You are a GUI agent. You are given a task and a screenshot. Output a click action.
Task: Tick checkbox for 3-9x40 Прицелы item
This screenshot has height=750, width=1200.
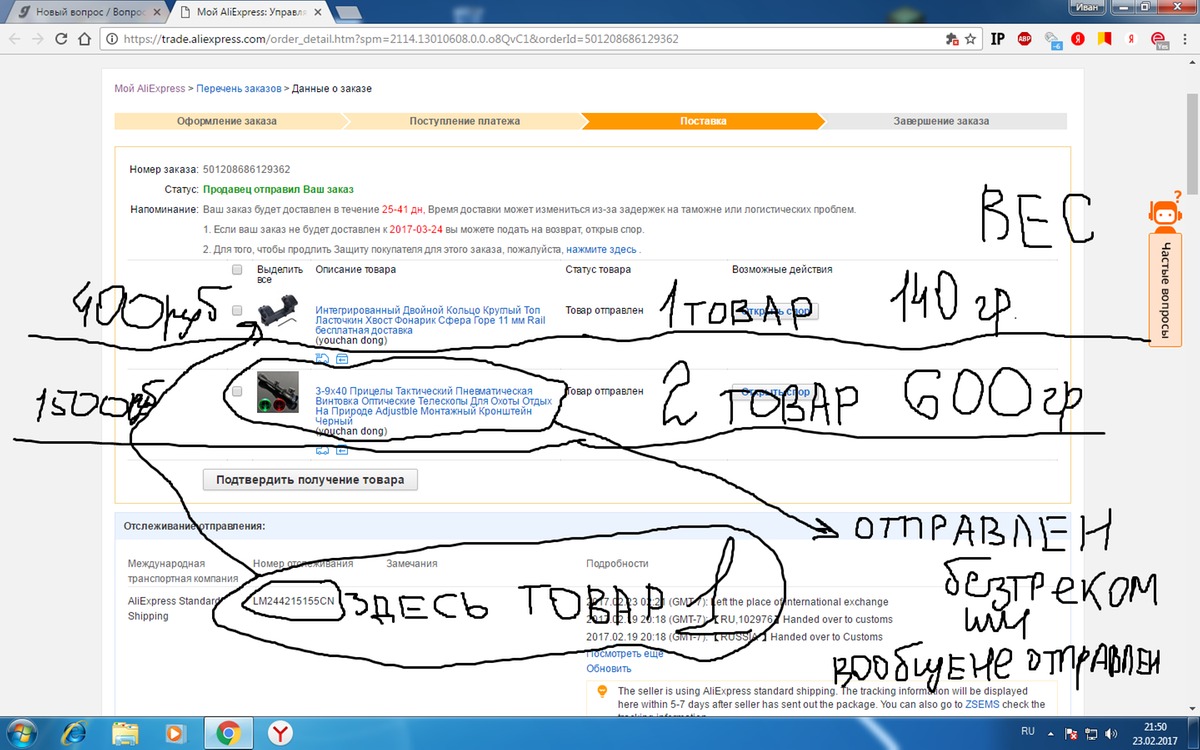tap(237, 392)
